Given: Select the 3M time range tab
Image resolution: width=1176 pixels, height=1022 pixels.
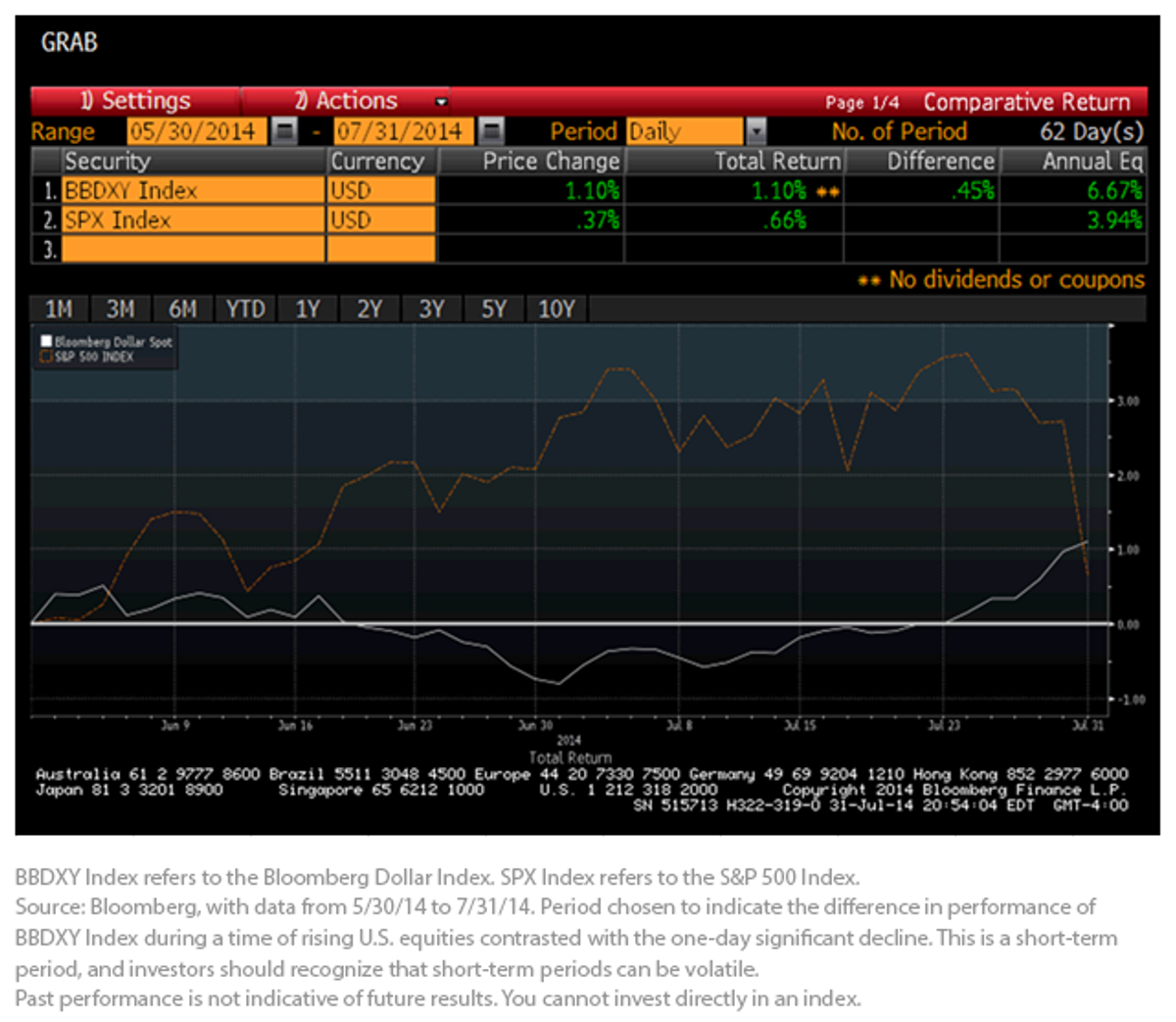Looking at the screenshot, I should click(121, 310).
